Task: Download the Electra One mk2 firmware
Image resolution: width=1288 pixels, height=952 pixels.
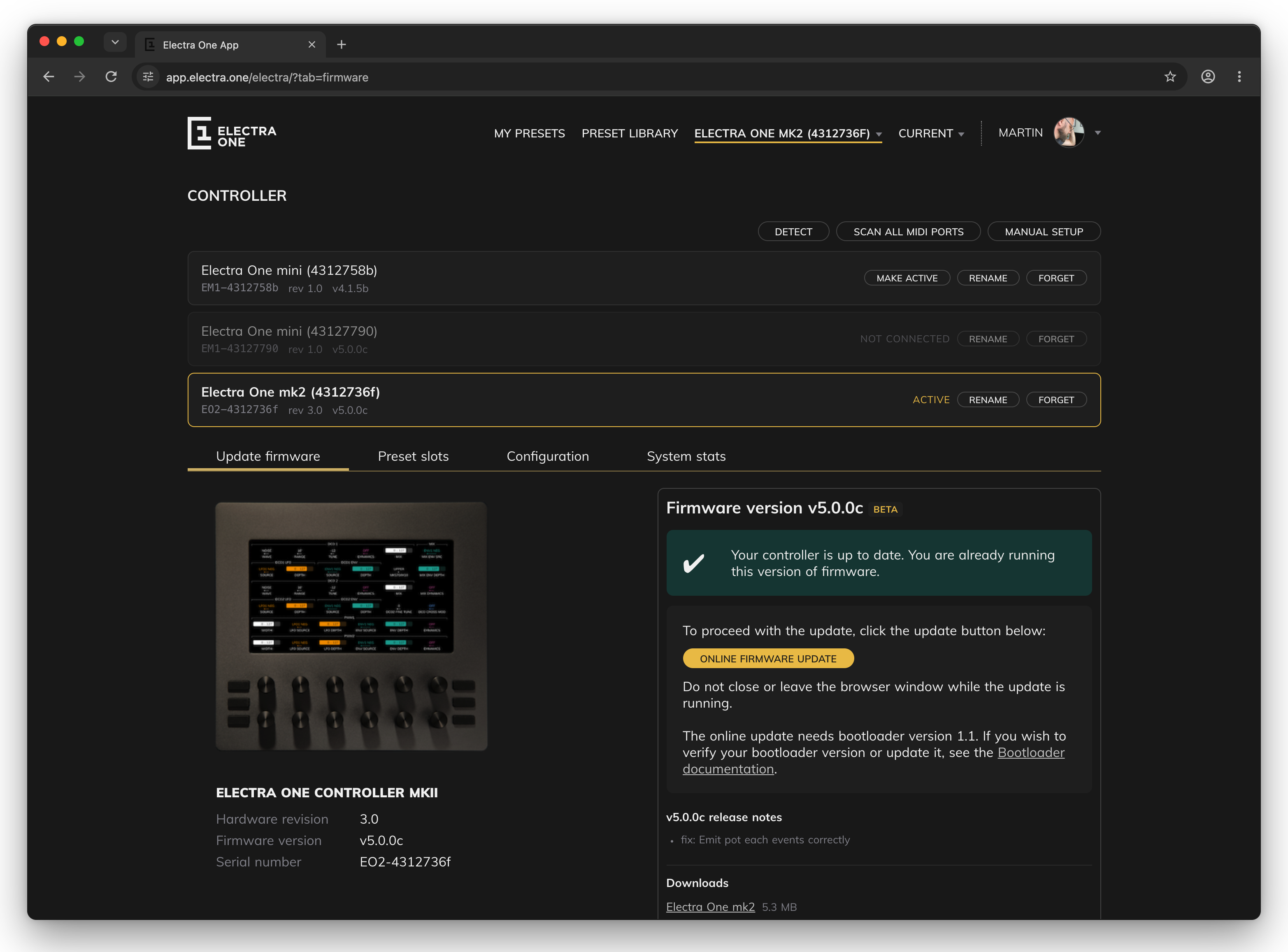Action: coord(710,906)
